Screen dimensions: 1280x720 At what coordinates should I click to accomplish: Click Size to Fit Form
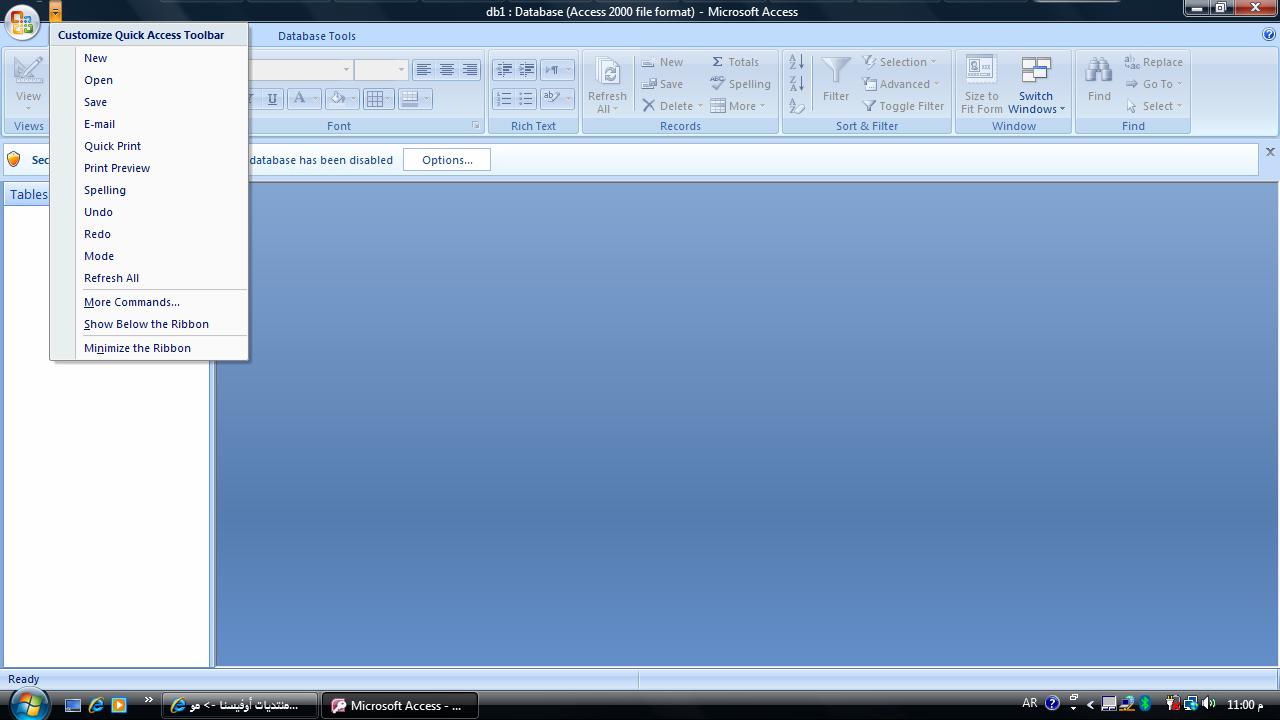[981, 84]
